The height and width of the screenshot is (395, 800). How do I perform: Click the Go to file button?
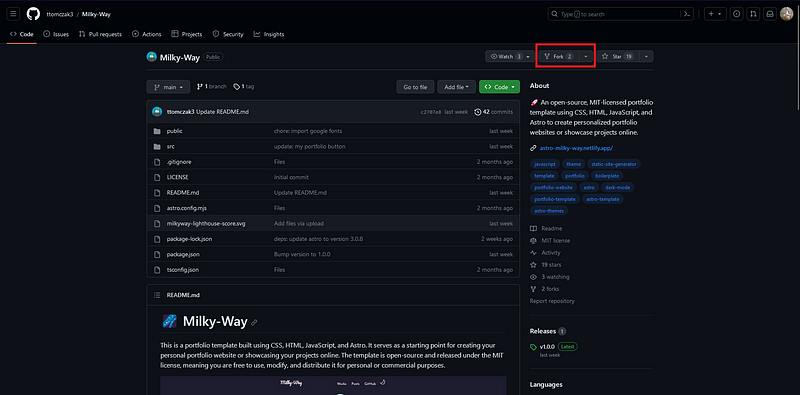[x=415, y=87]
